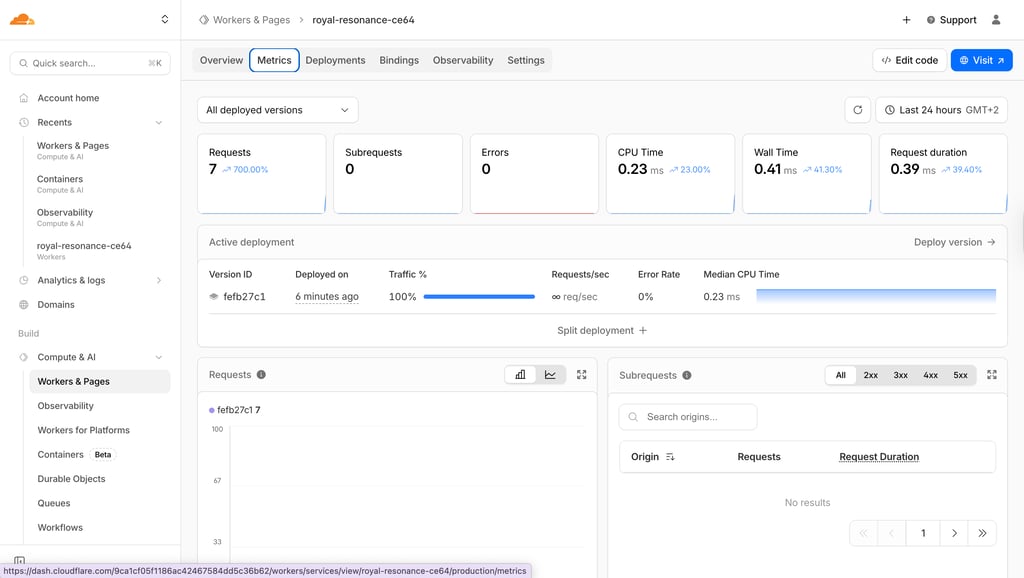Open Observability in Build menu
Screen dimensions: 1024x578
(x=65, y=406)
